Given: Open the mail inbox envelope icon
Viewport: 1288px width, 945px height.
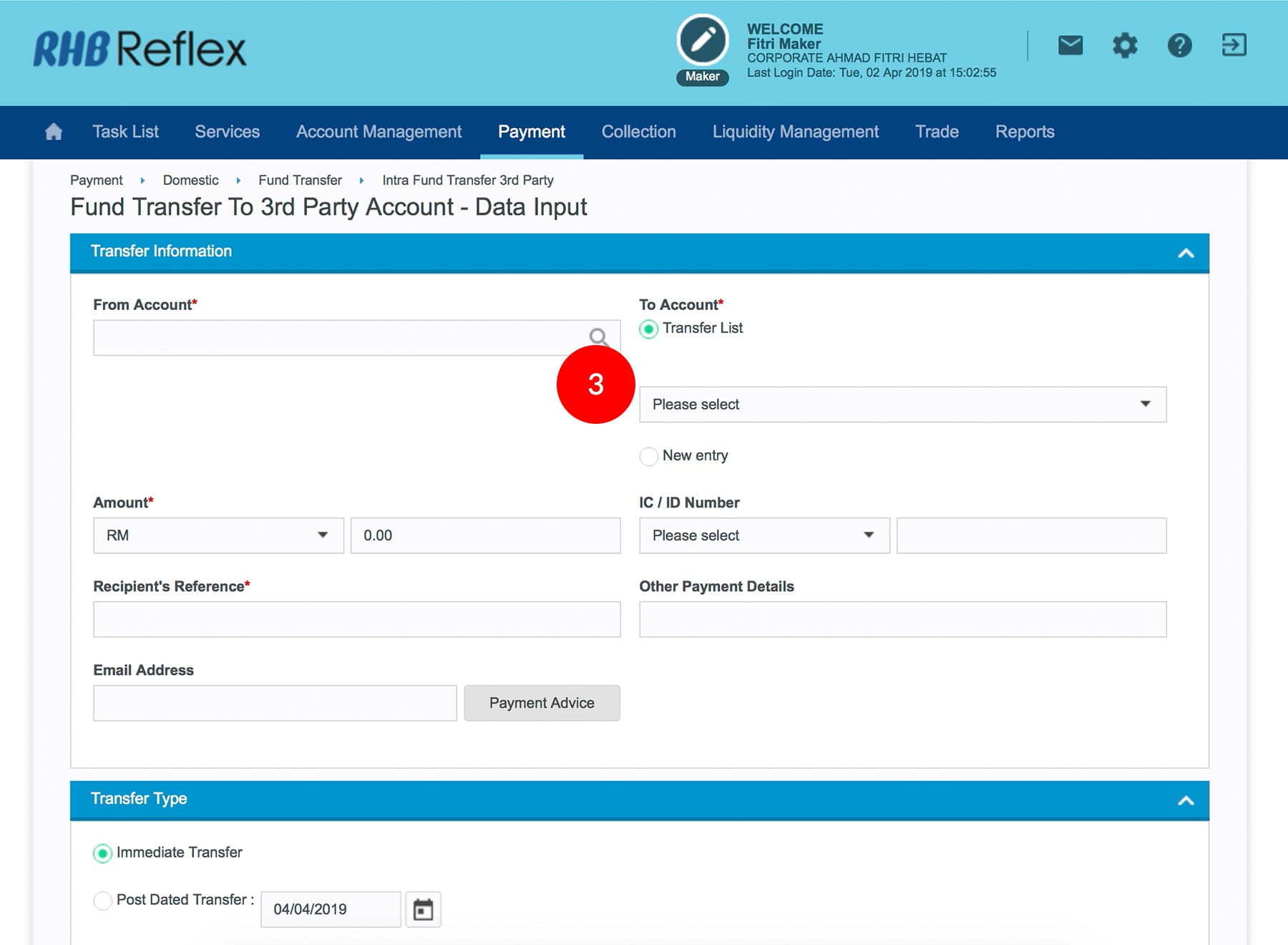Looking at the screenshot, I should 1070,46.
